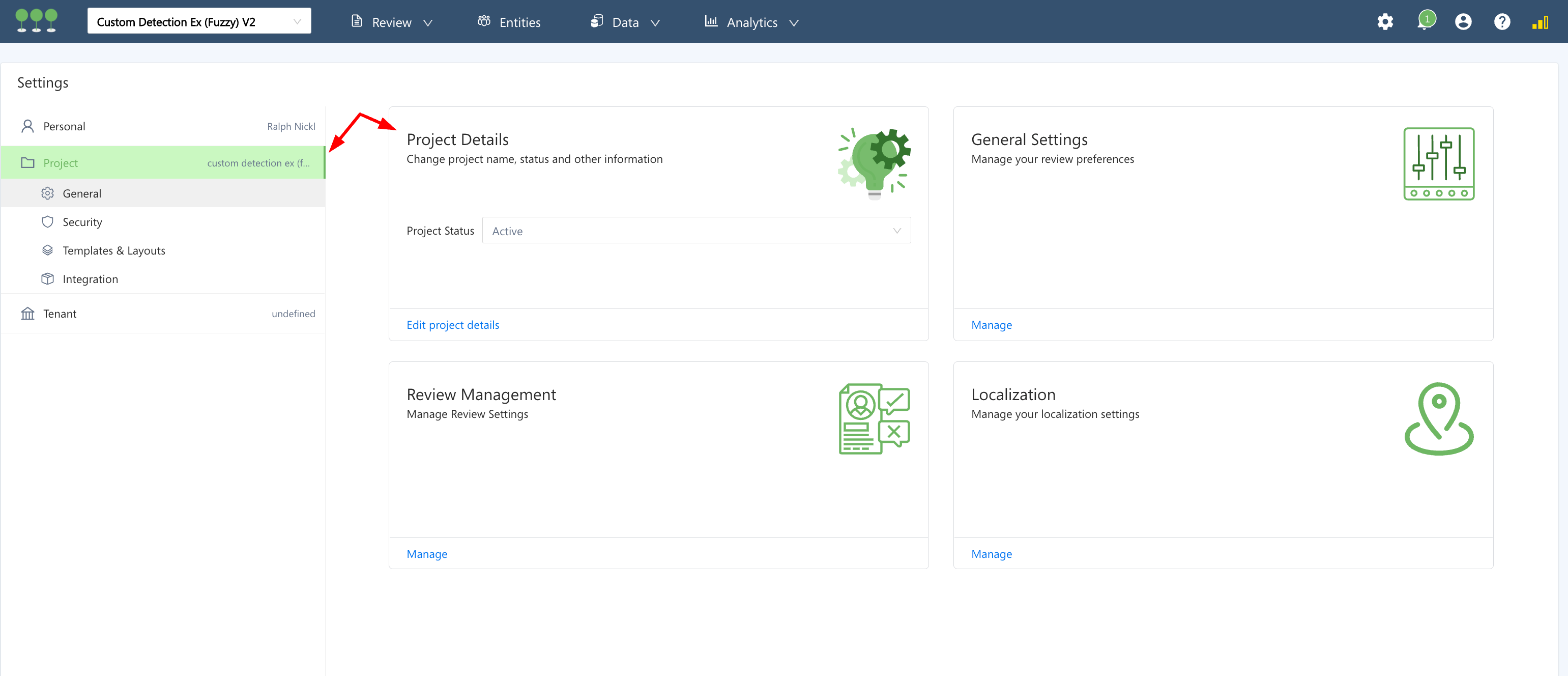Click the Review Management document illustration

pos(874,419)
